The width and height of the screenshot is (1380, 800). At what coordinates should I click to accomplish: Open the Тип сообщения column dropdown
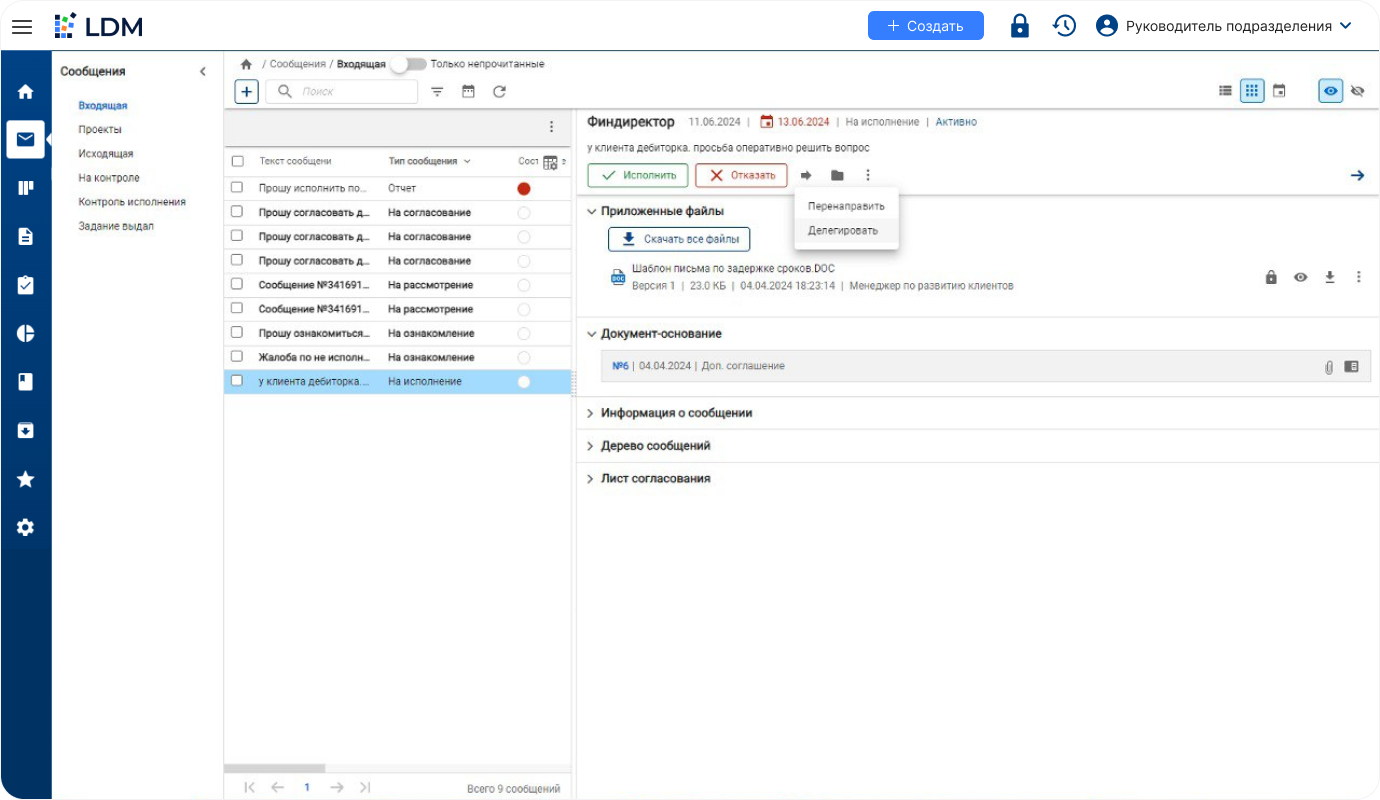coord(466,161)
